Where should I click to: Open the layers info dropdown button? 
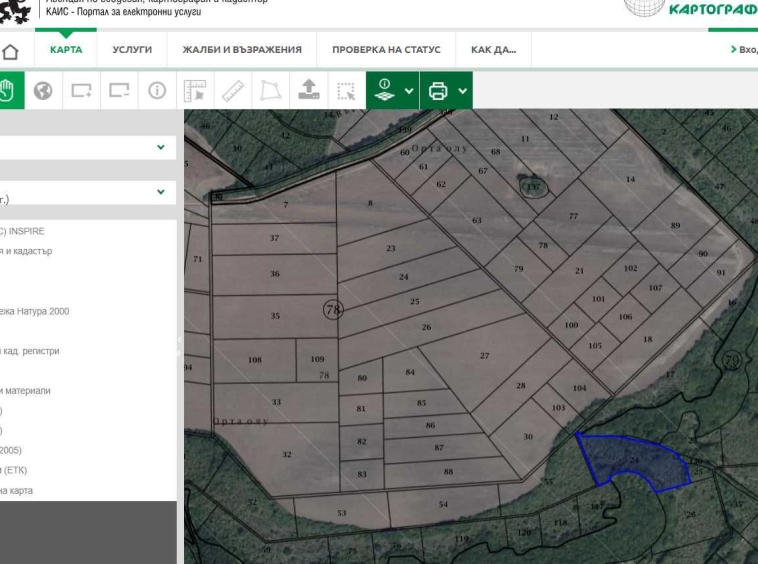point(392,90)
